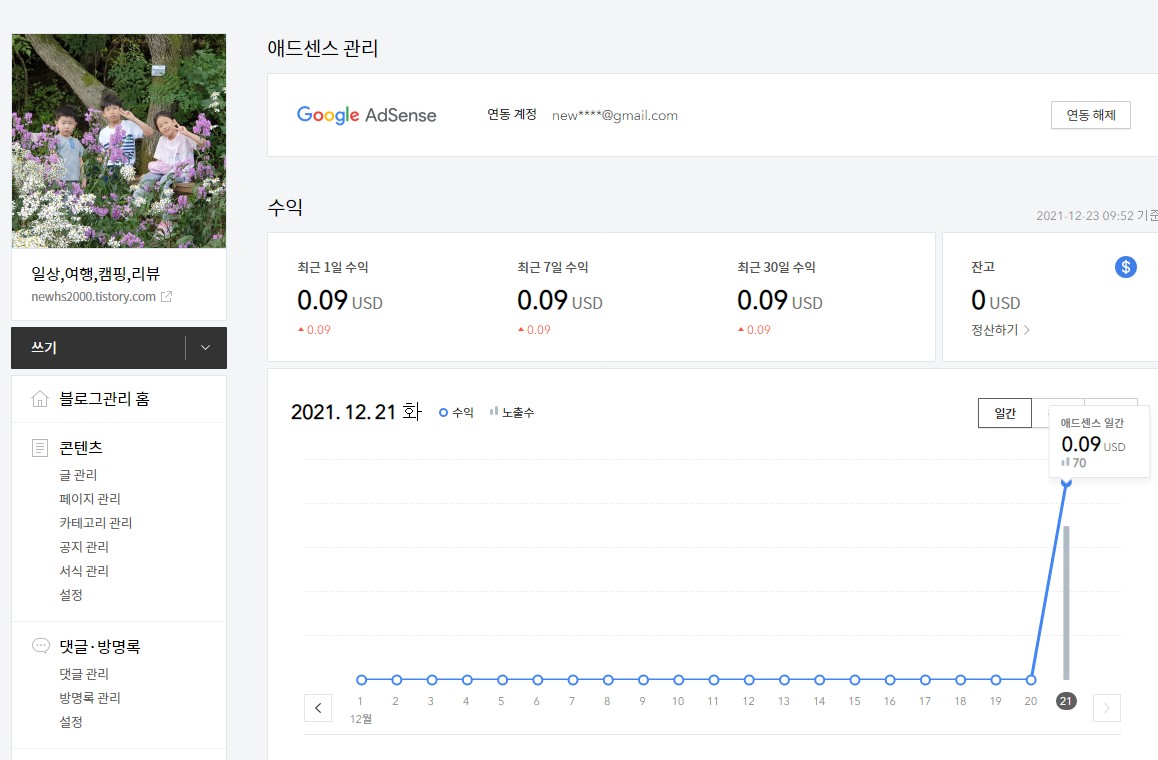Screen dimensions: 1158x760
Task: Toggle the 수익 legend marker
Action: (x=456, y=412)
